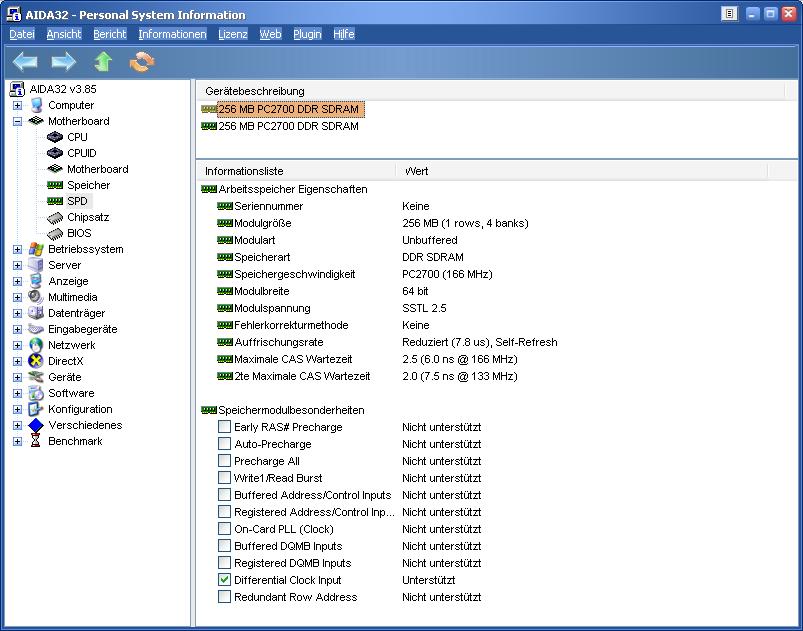
Task: Expand the Computer tree node
Action: [x=17, y=105]
